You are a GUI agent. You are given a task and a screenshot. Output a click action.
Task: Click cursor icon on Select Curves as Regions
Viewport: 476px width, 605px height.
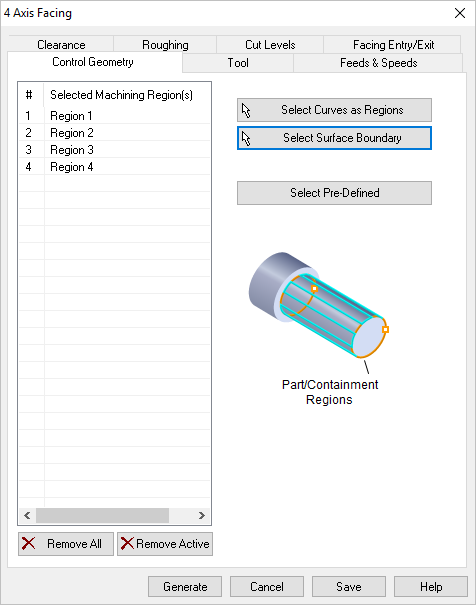point(246,110)
